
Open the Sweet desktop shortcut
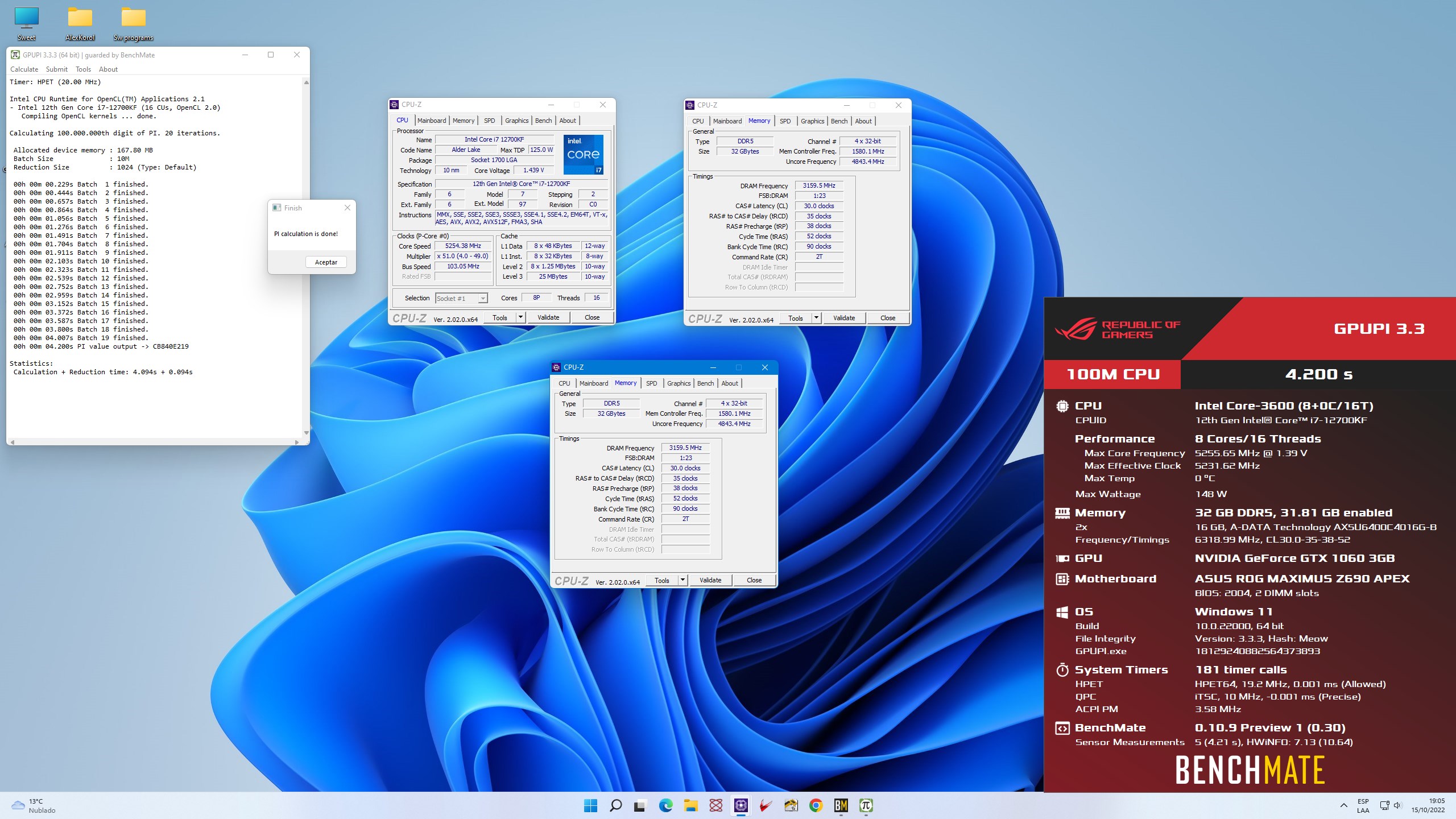point(26,23)
